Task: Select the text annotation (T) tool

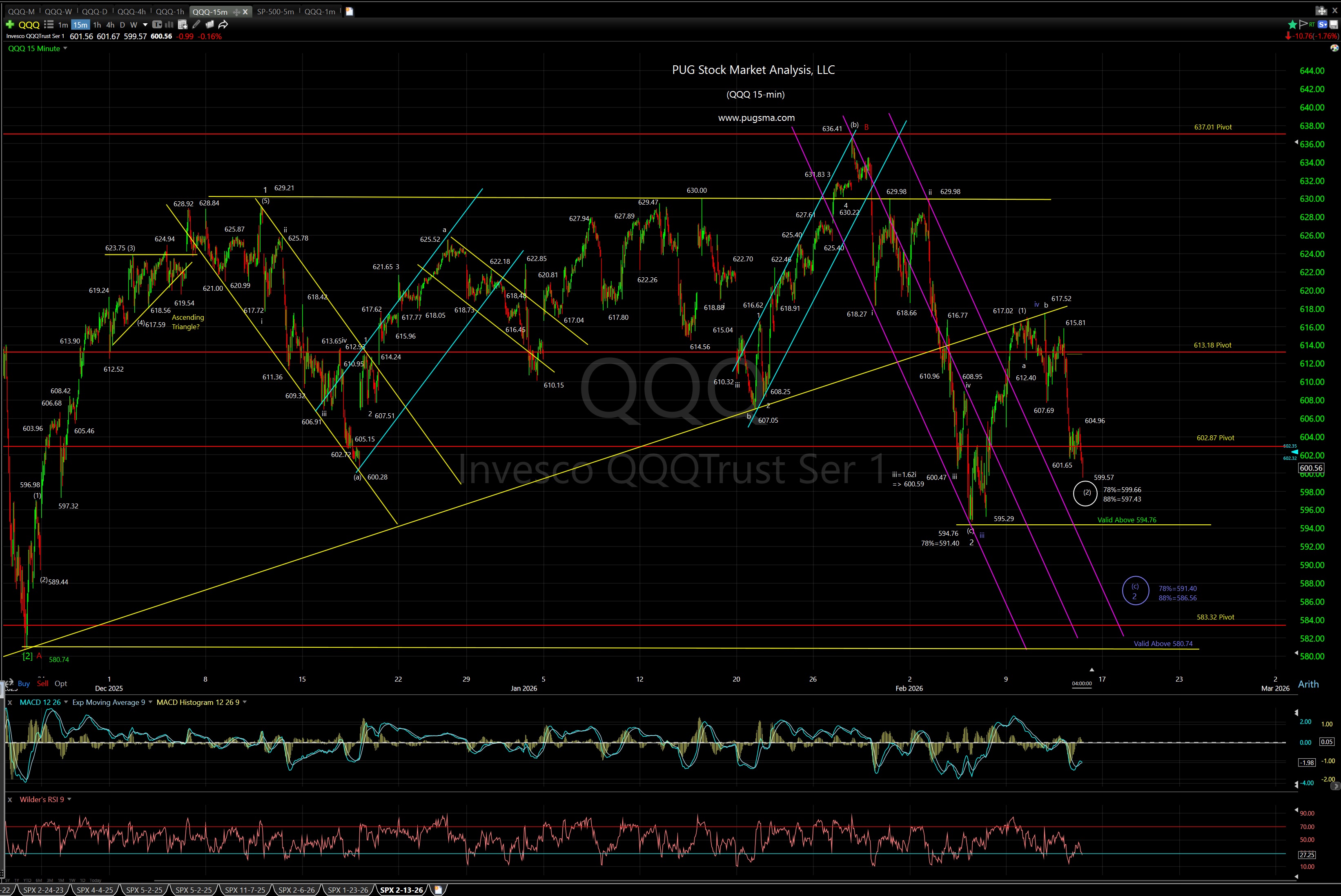Action: [x=157, y=25]
